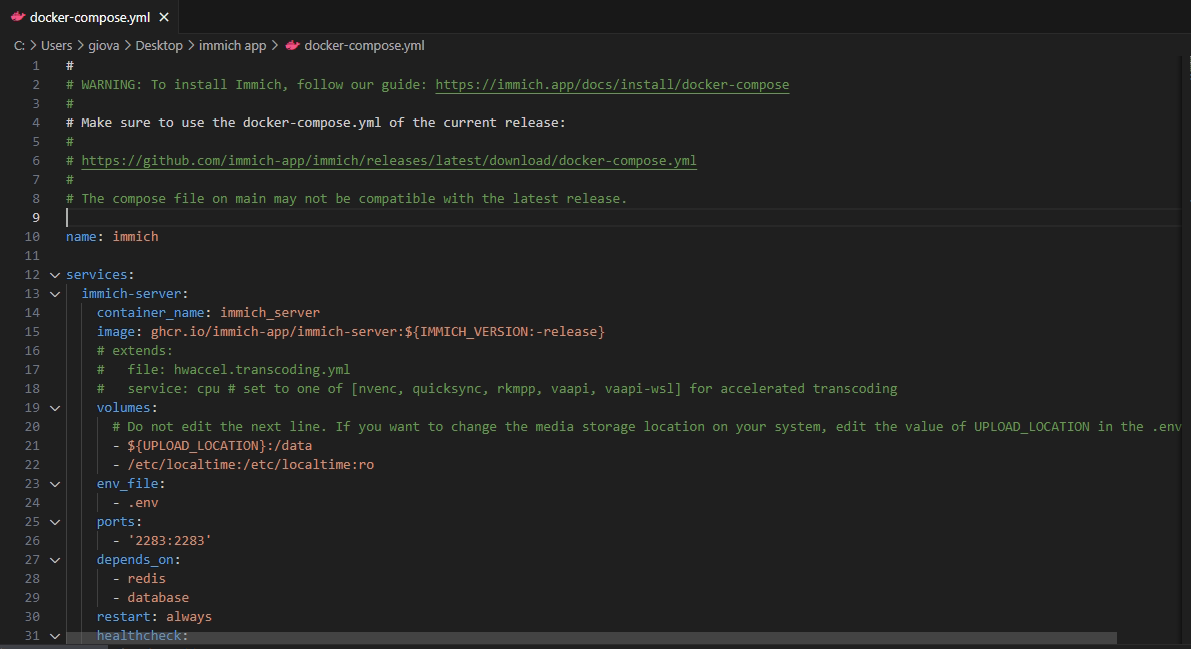Open breadcrumb segment 'Desktop'

tap(159, 46)
